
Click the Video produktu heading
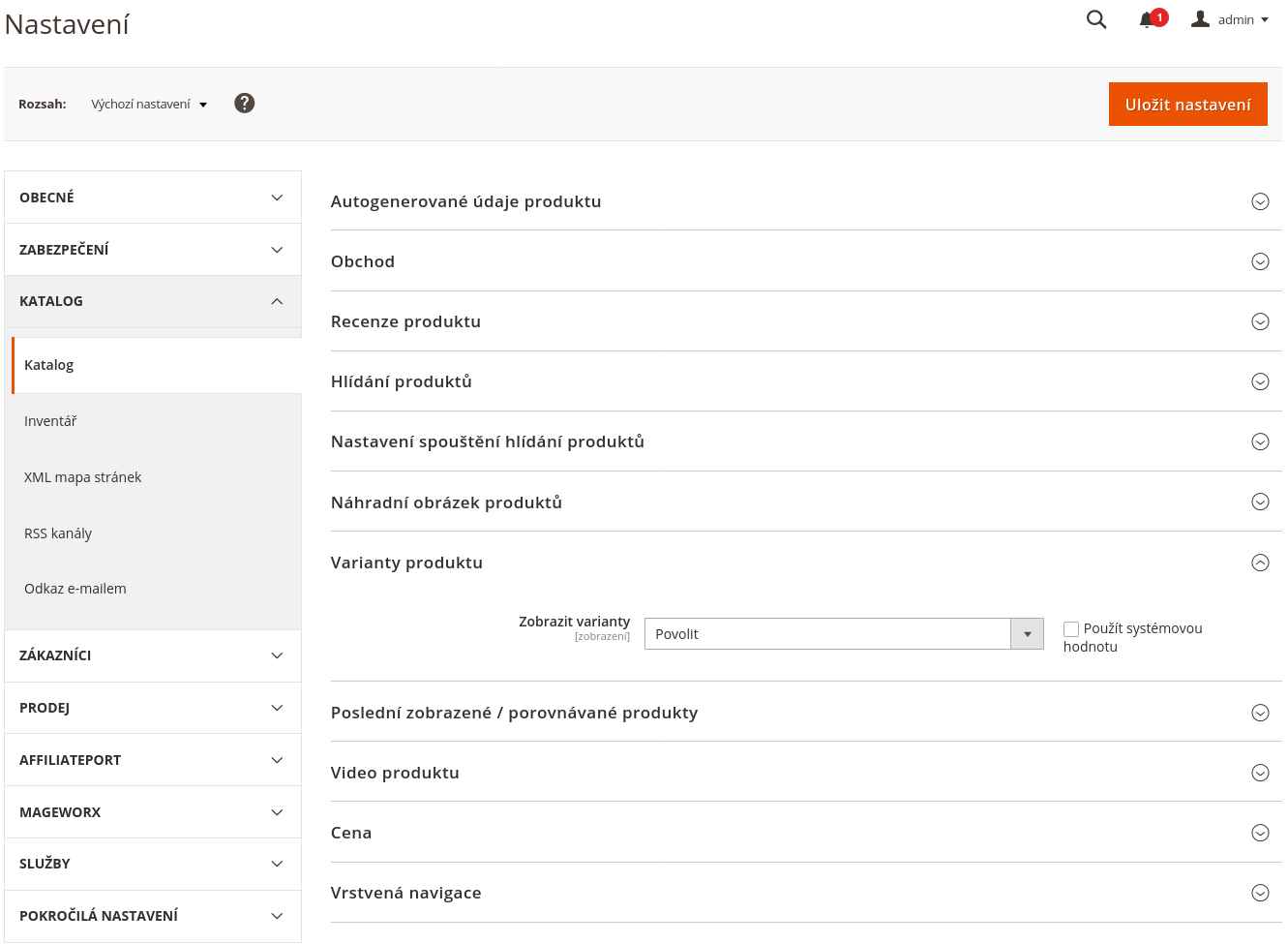click(395, 773)
